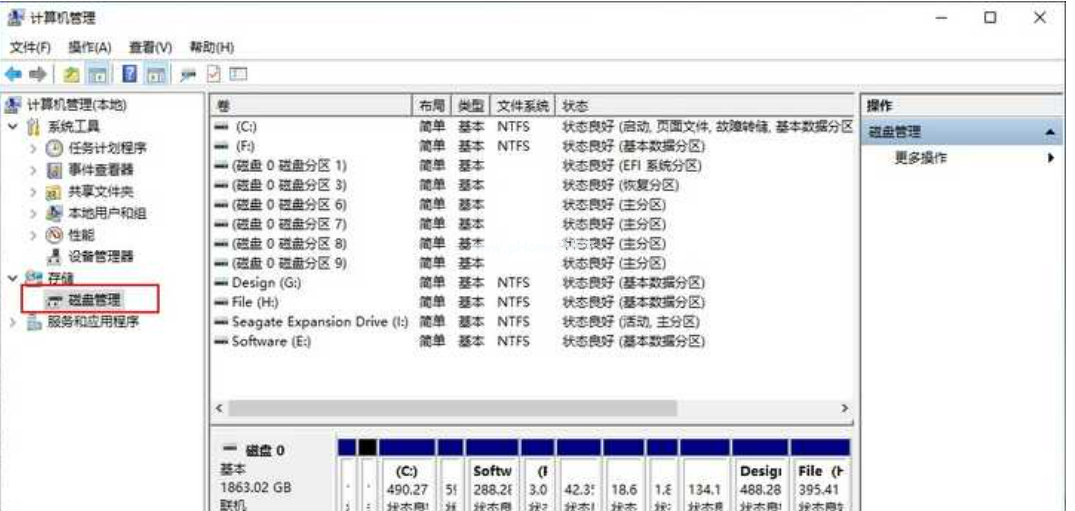Image resolution: width=1075 pixels, height=511 pixels.
Task: Expand Services and Applications (服务和应用程序) node
Action: (x=13, y=322)
